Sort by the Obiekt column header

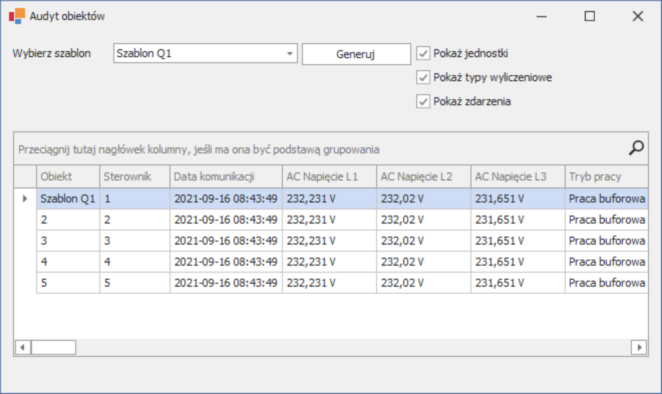click(68, 177)
